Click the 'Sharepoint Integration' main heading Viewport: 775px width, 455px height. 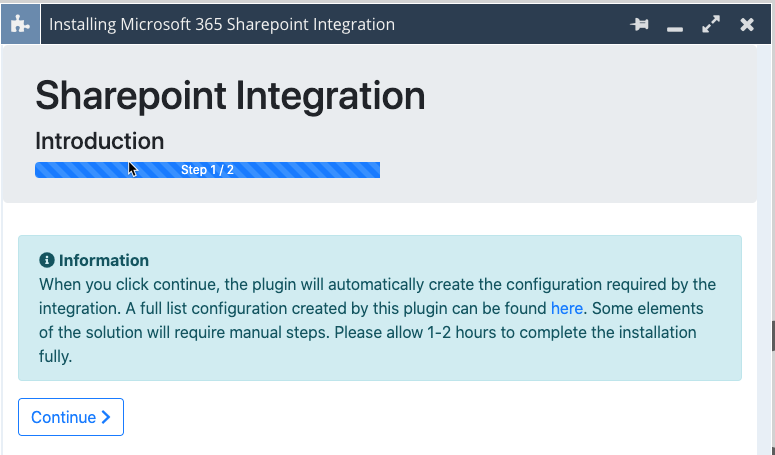tap(230, 96)
